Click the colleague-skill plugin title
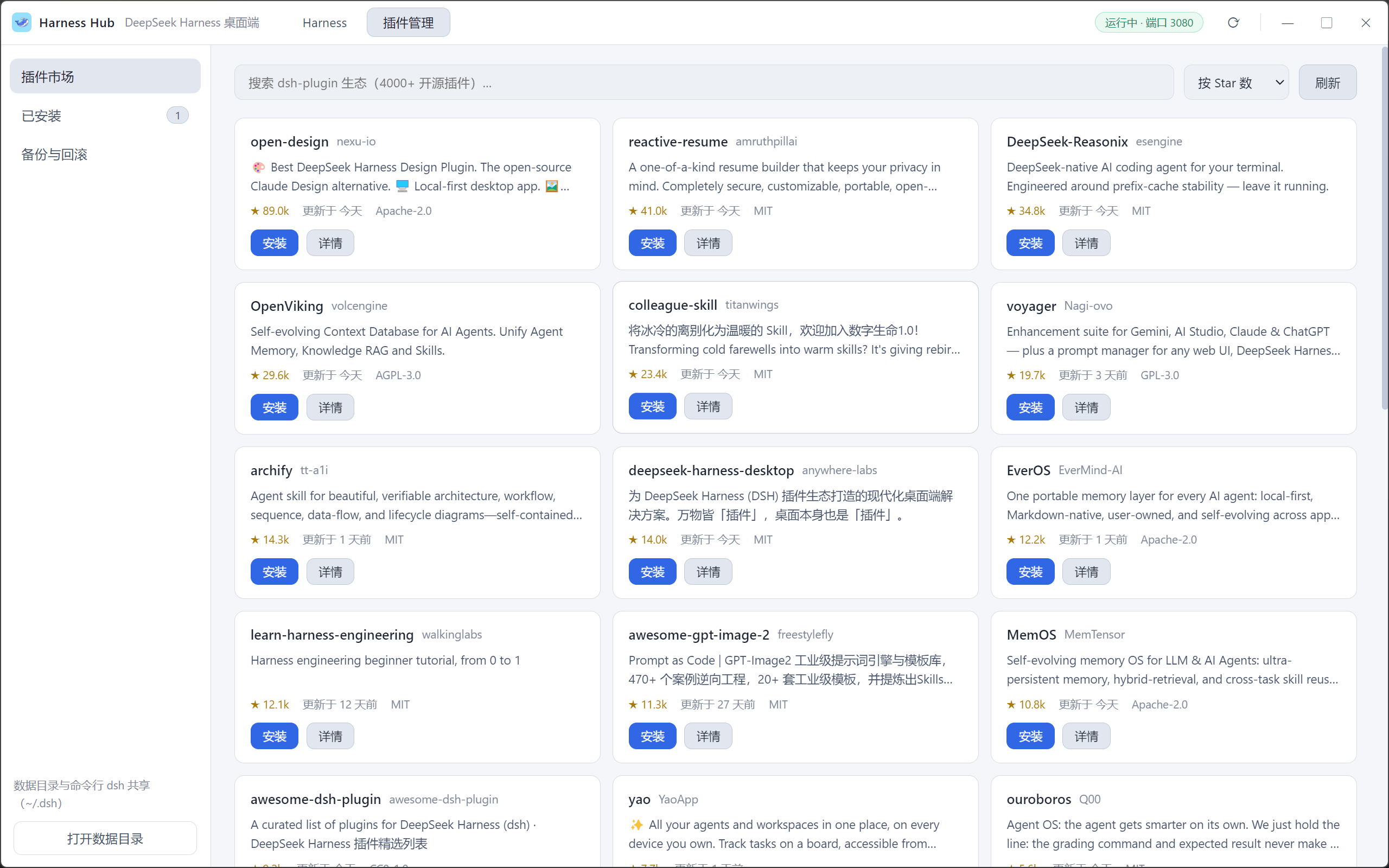Screen dimensions: 1389x868 (673, 305)
